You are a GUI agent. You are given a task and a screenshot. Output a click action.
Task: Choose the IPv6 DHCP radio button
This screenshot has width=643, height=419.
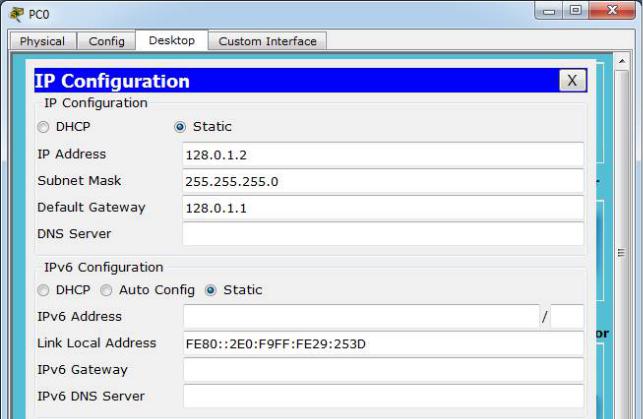(43, 290)
